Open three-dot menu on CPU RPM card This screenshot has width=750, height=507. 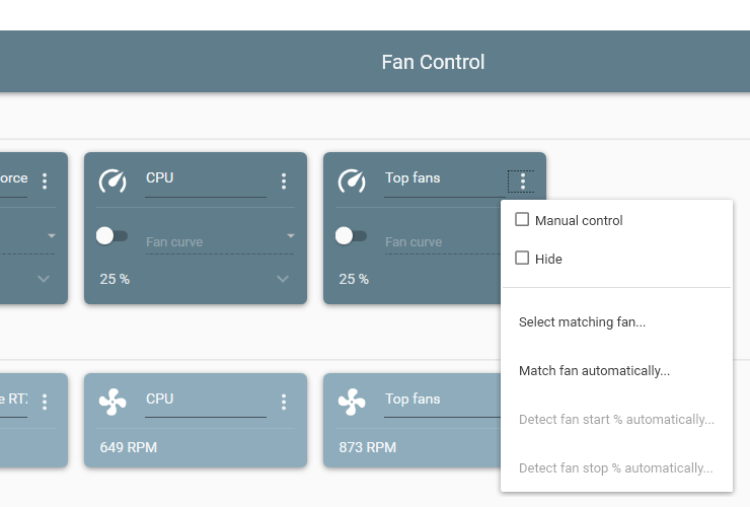(x=284, y=402)
